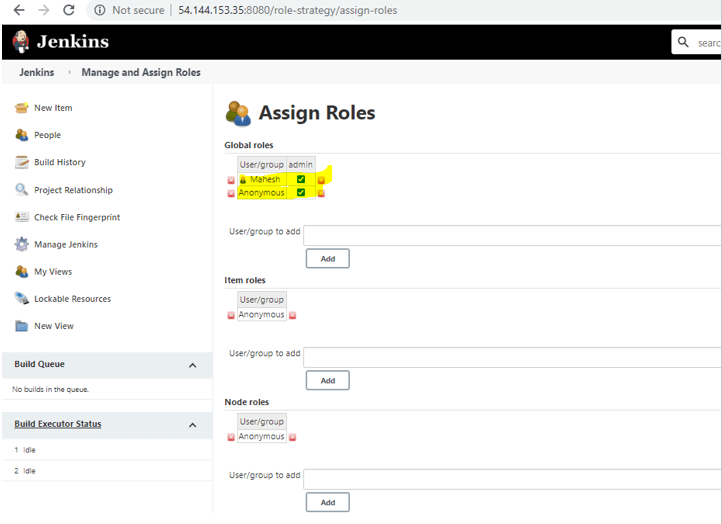Click the Build Queue header text

tap(39, 364)
